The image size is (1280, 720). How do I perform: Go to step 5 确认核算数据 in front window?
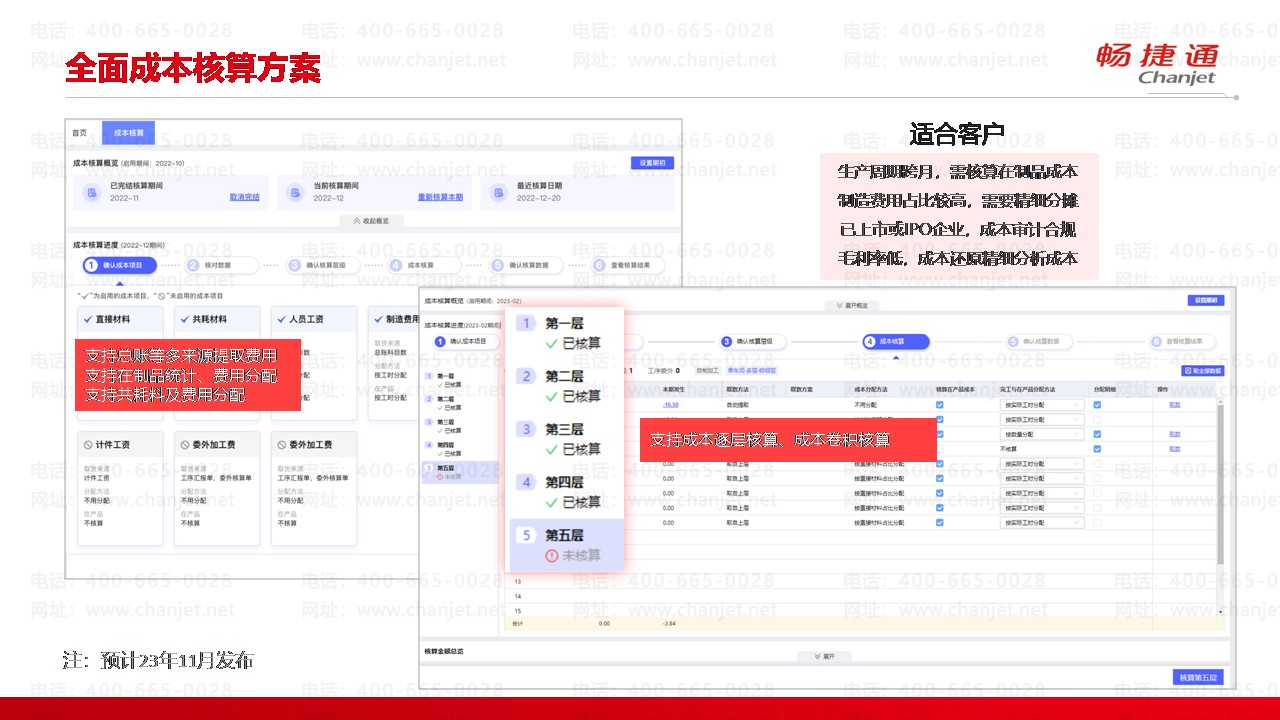(1040, 341)
